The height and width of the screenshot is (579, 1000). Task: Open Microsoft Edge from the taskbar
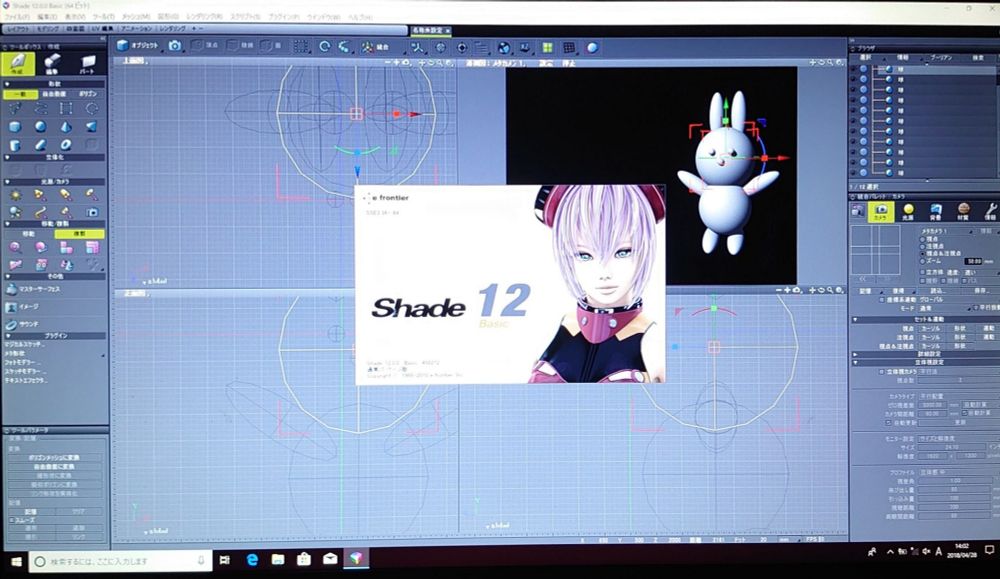click(252, 559)
